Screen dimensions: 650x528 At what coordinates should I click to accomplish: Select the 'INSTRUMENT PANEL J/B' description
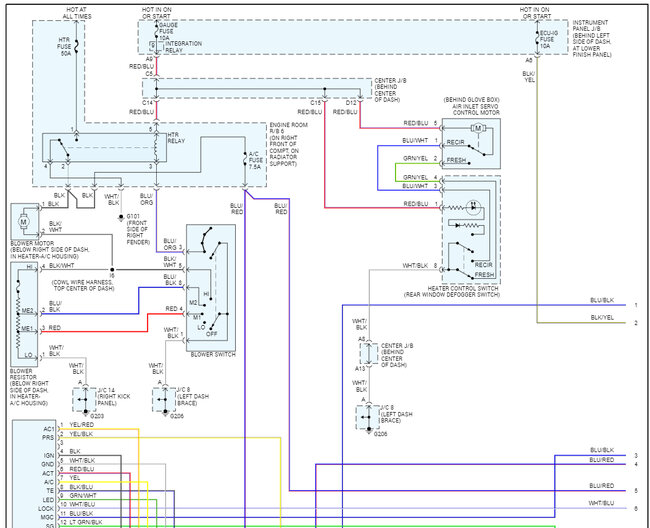click(592, 39)
